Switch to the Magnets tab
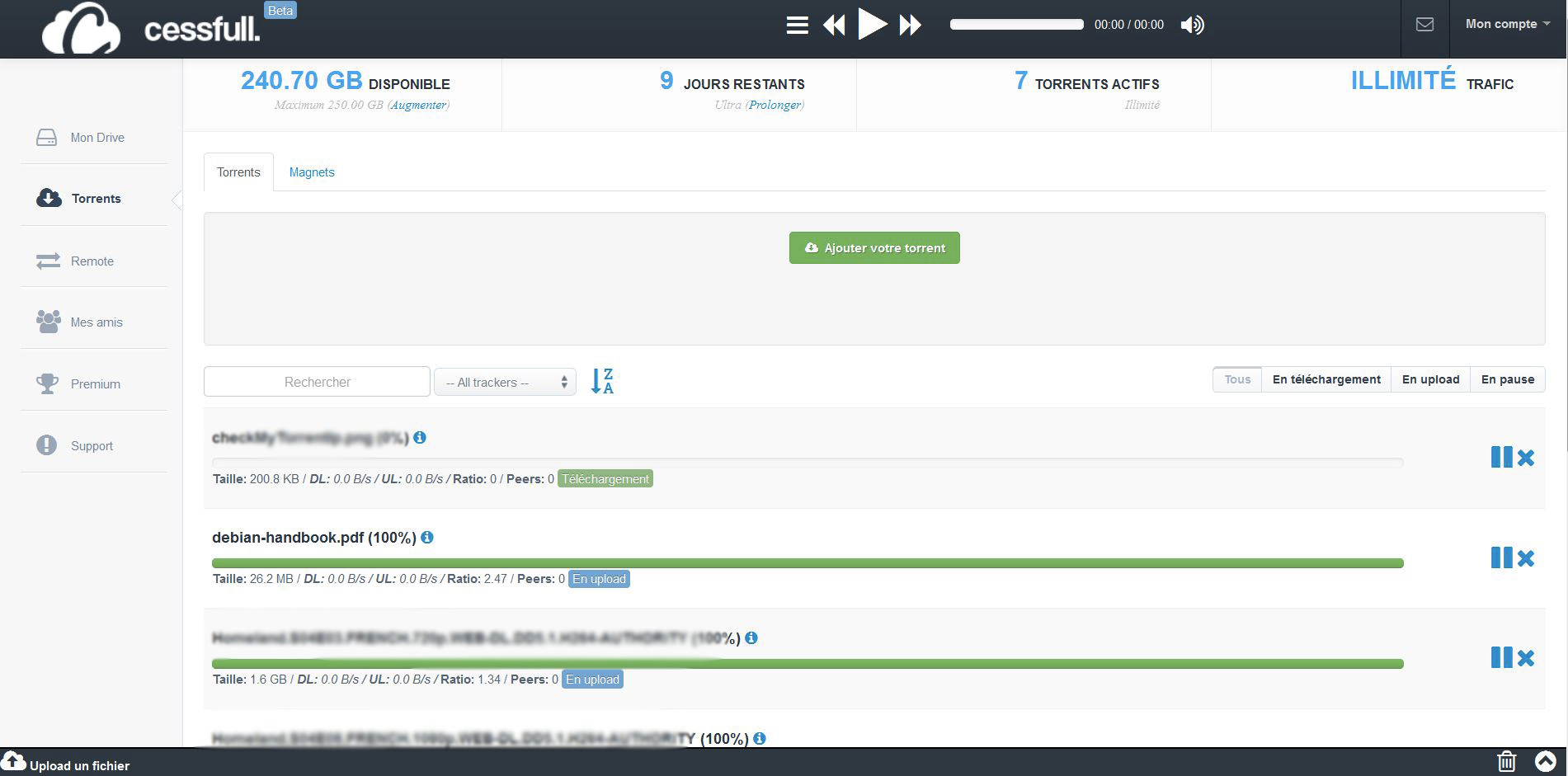Viewport: 1568px width, 776px height. click(x=312, y=172)
